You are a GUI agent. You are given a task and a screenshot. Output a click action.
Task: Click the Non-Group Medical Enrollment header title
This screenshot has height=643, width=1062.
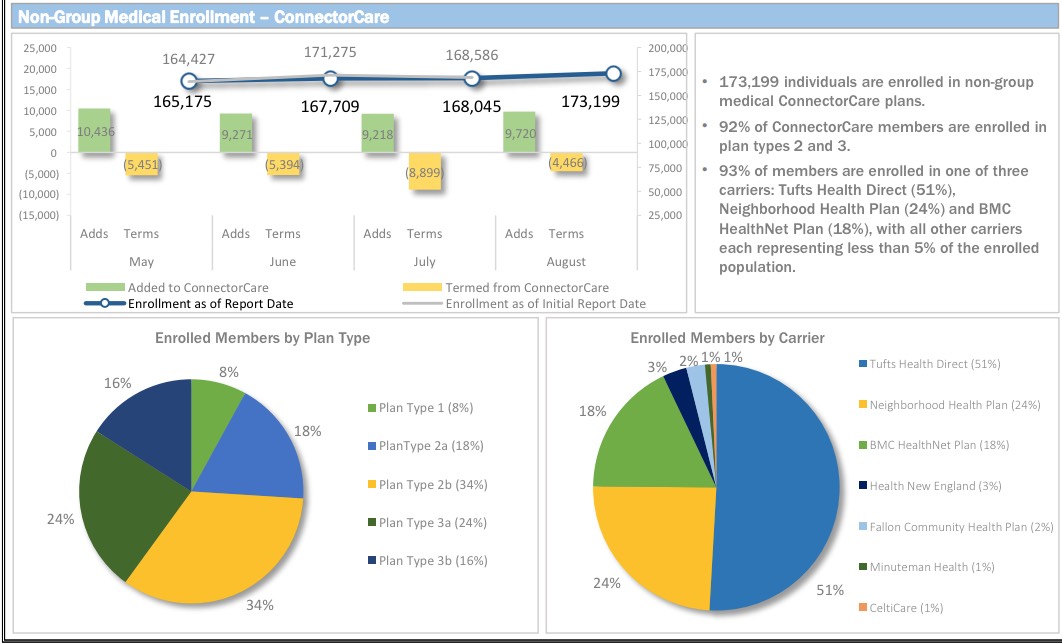click(x=204, y=17)
